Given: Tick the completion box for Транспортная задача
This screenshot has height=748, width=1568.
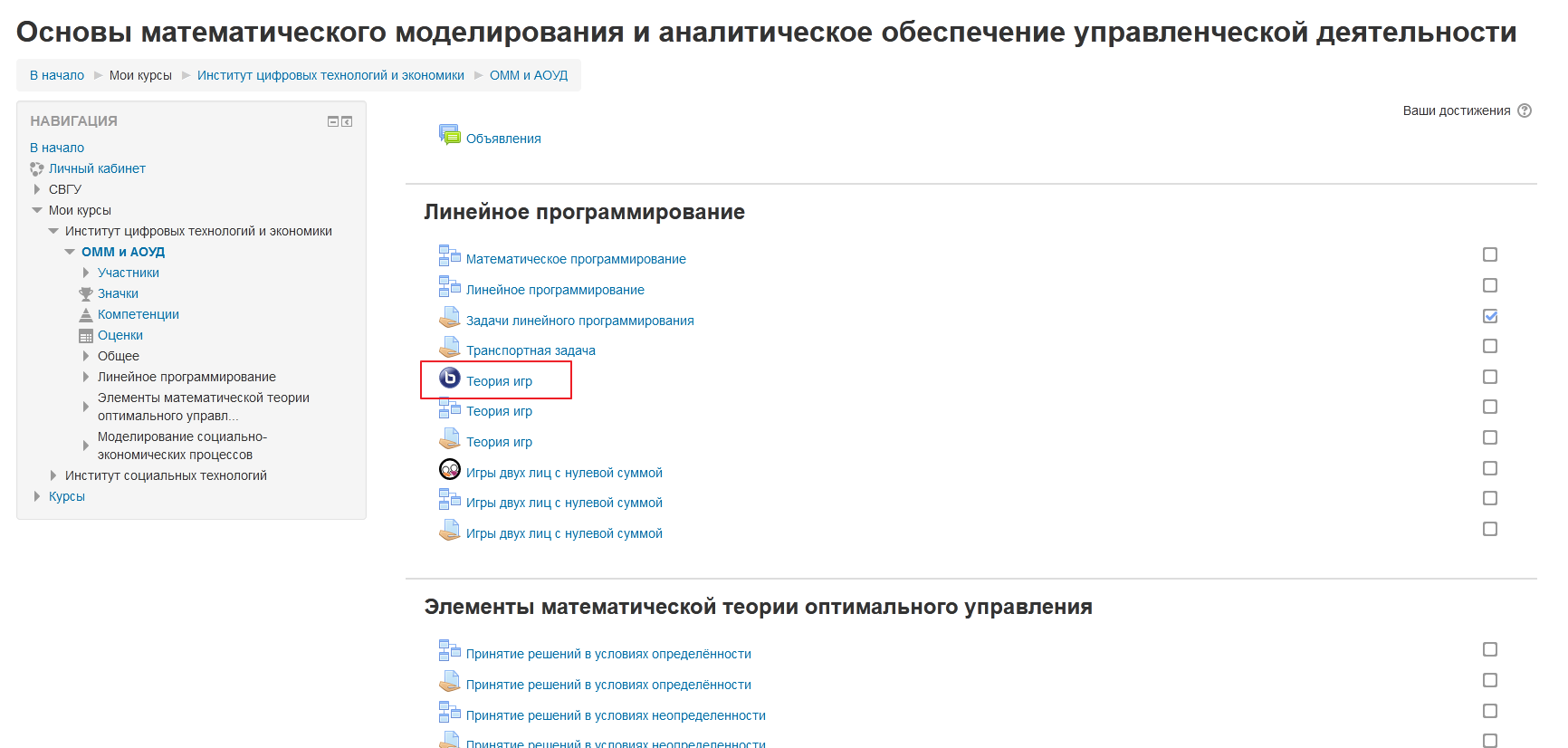Looking at the screenshot, I should (1489, 346).
